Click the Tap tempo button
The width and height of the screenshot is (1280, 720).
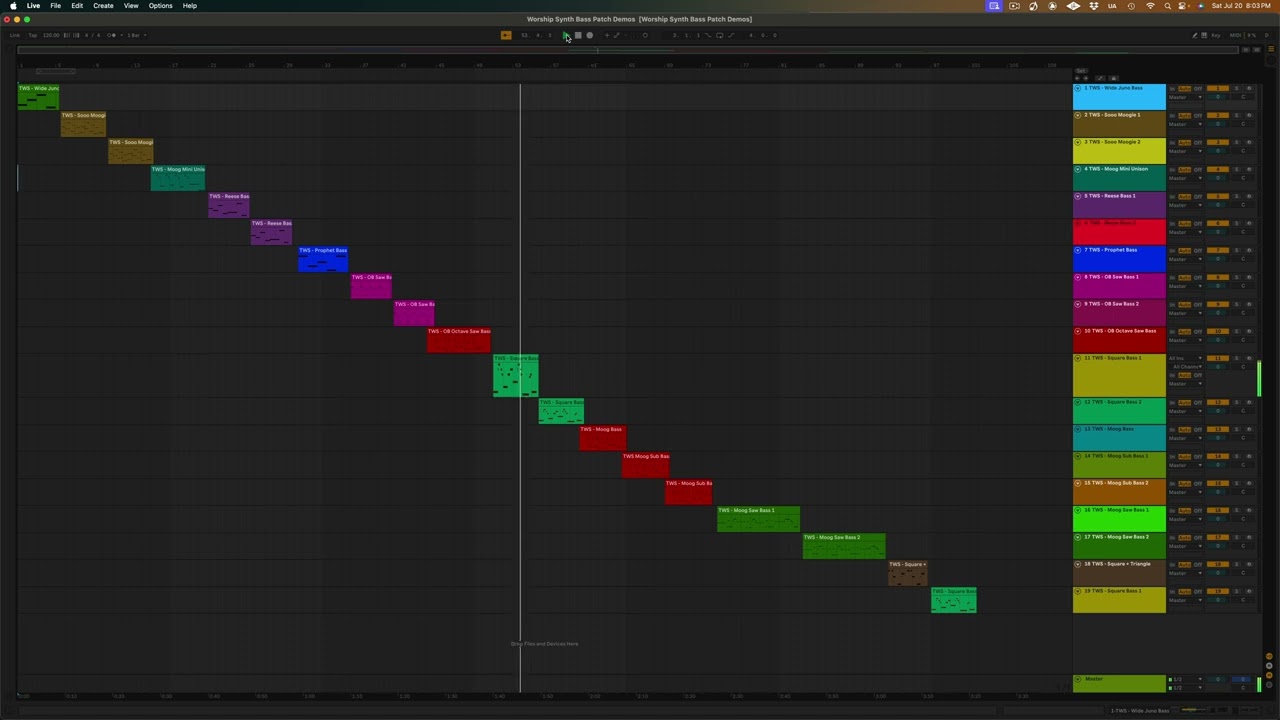33,35
